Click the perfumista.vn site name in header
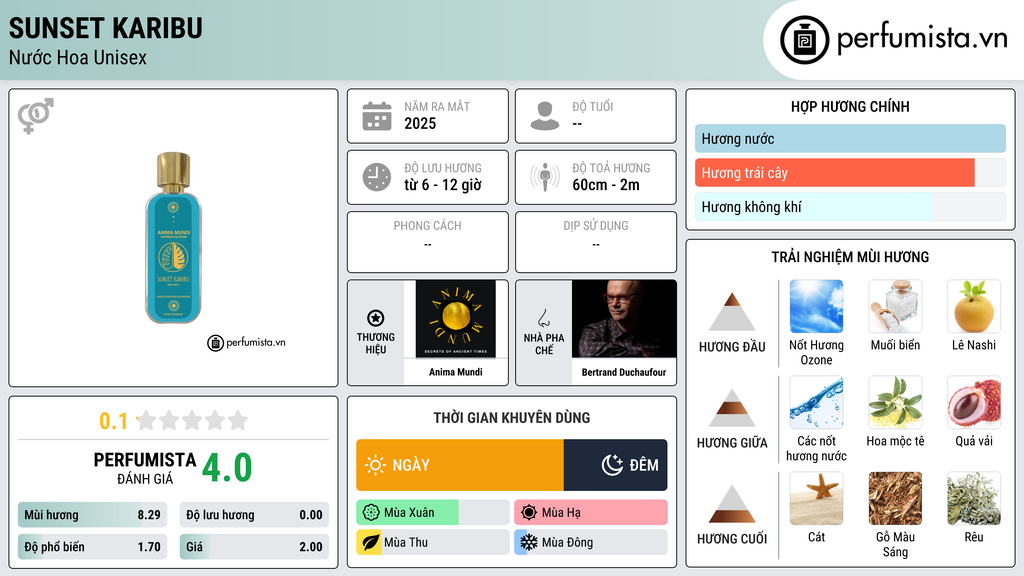The height and width of the screenshot is (576, 1024). 922,39
